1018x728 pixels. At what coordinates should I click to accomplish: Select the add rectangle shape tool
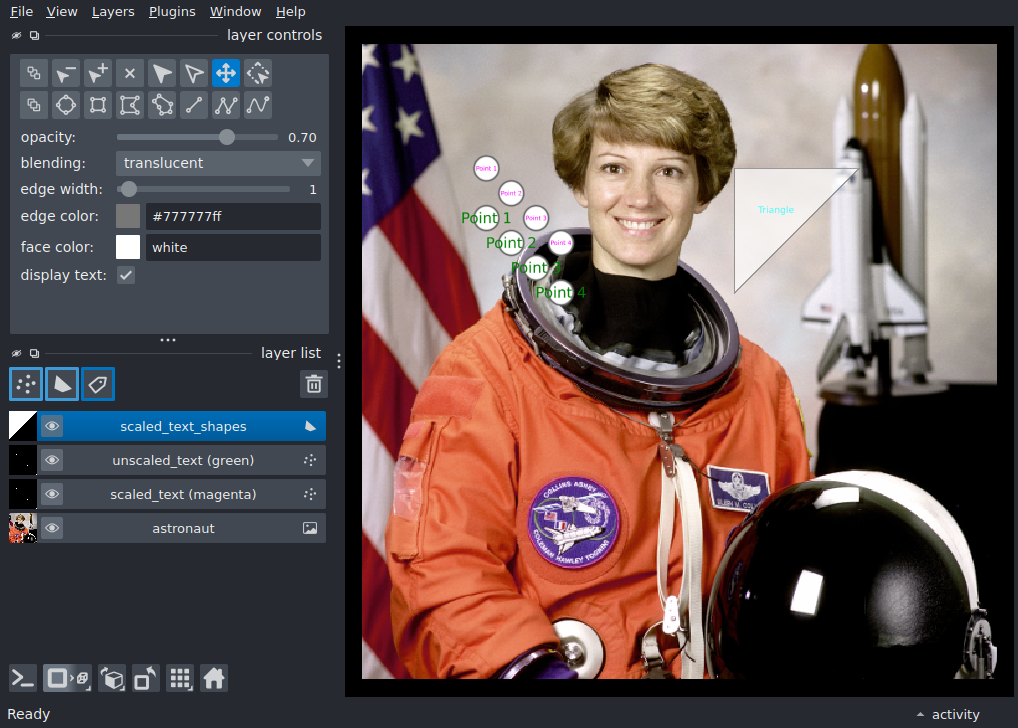coord(98,105)
